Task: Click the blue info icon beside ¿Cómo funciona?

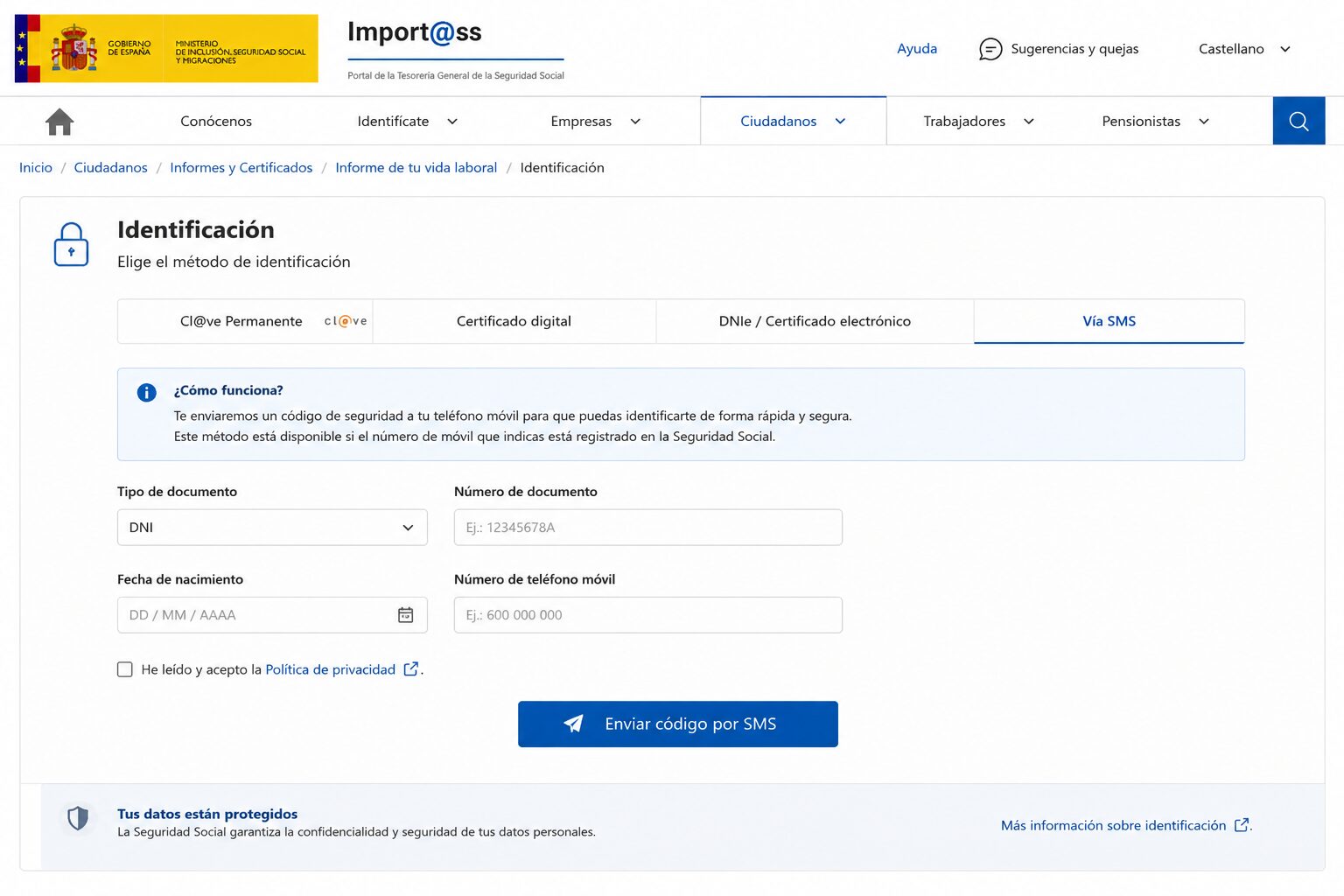Action: (146, 393)
